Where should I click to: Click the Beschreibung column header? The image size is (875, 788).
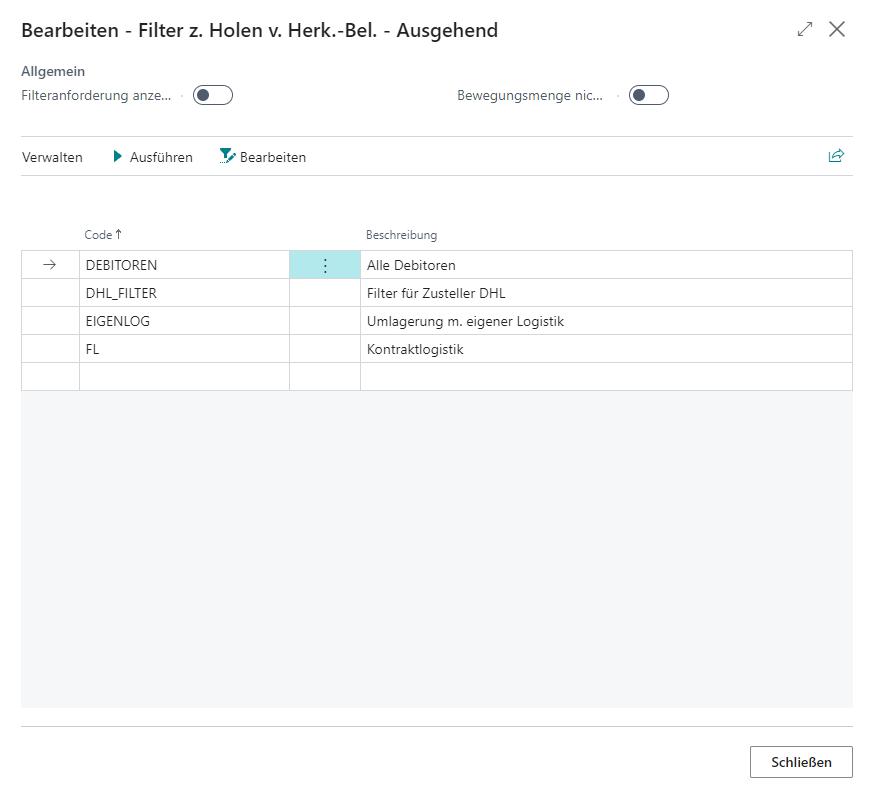[401, 235]
